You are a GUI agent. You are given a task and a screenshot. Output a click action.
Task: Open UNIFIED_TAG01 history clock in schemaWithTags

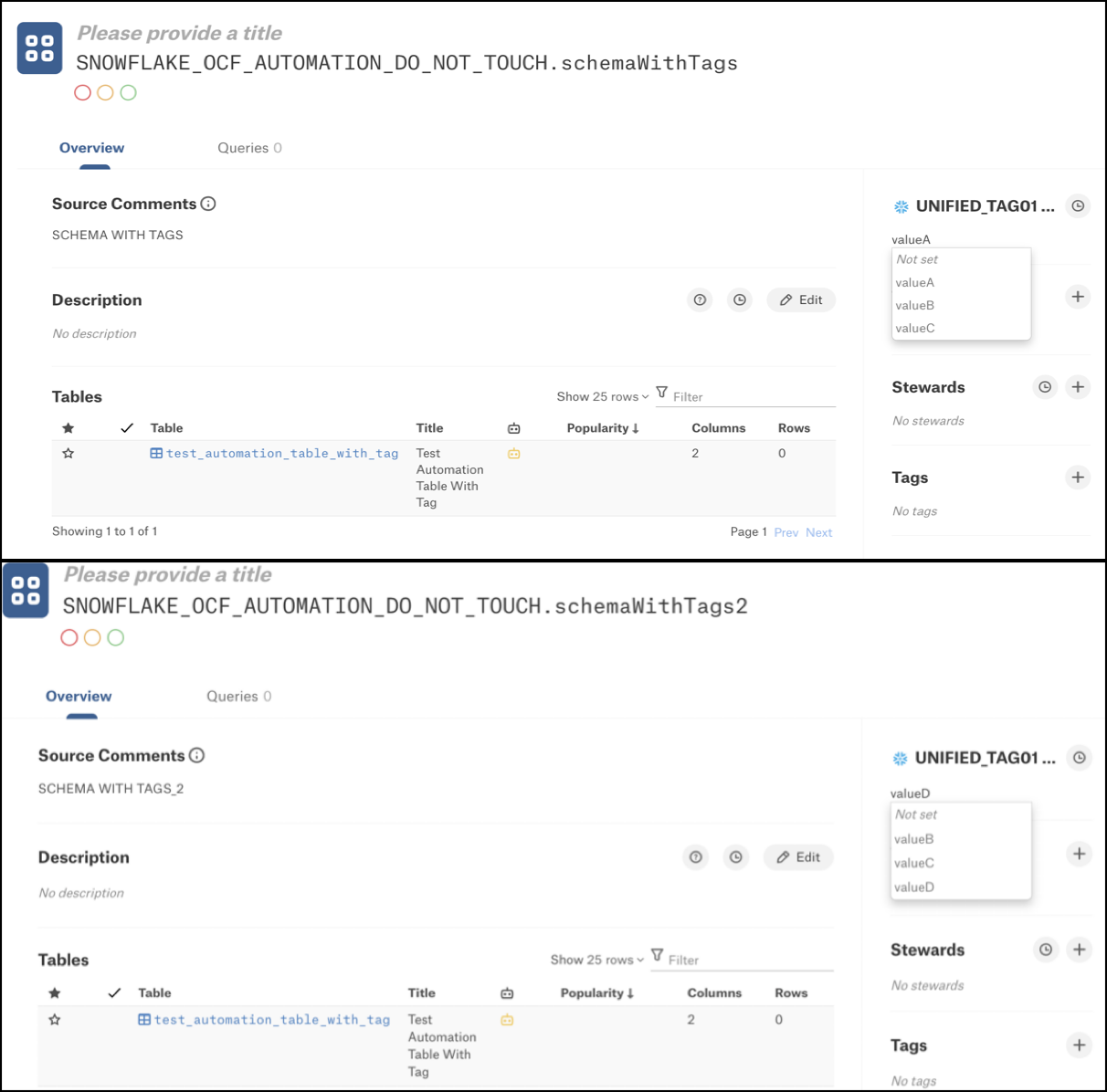(1079, 206)
